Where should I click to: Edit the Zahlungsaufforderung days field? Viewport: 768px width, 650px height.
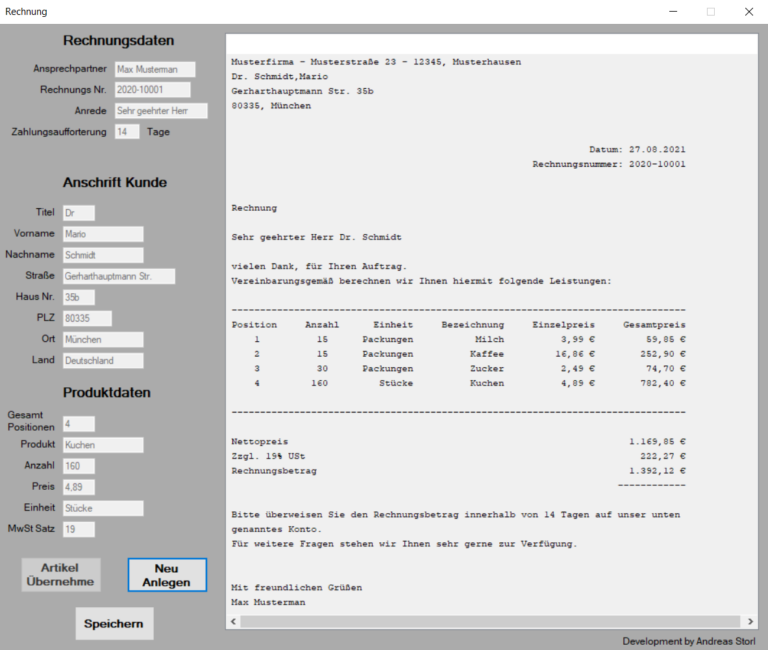[x=126, y=132]
